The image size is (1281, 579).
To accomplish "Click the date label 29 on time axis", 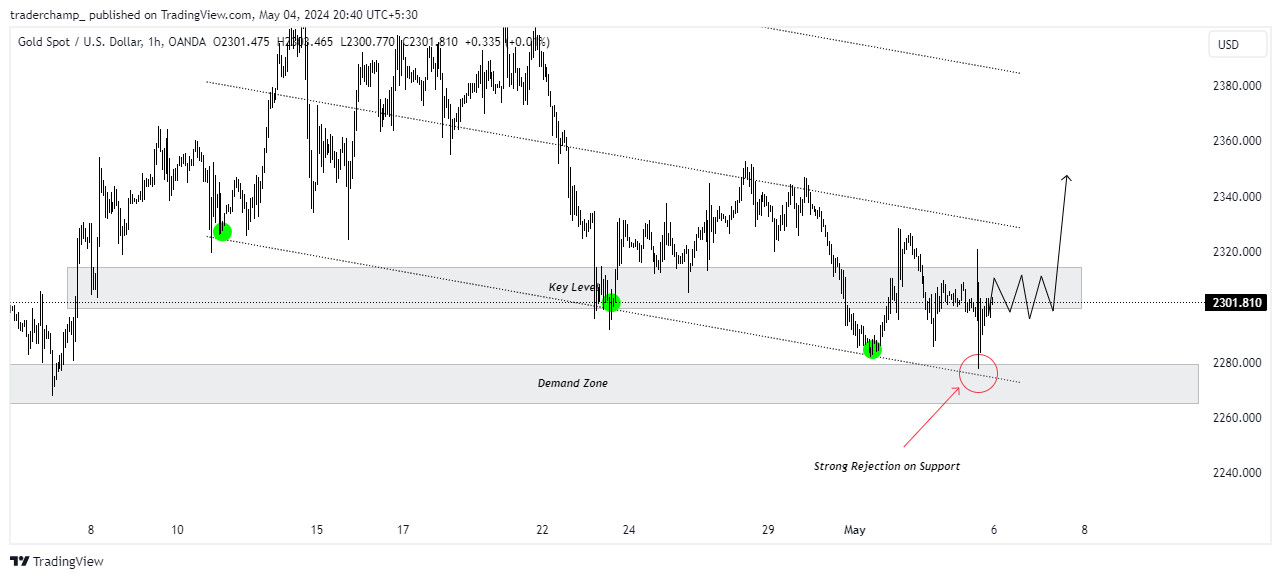I will point(768,530).
